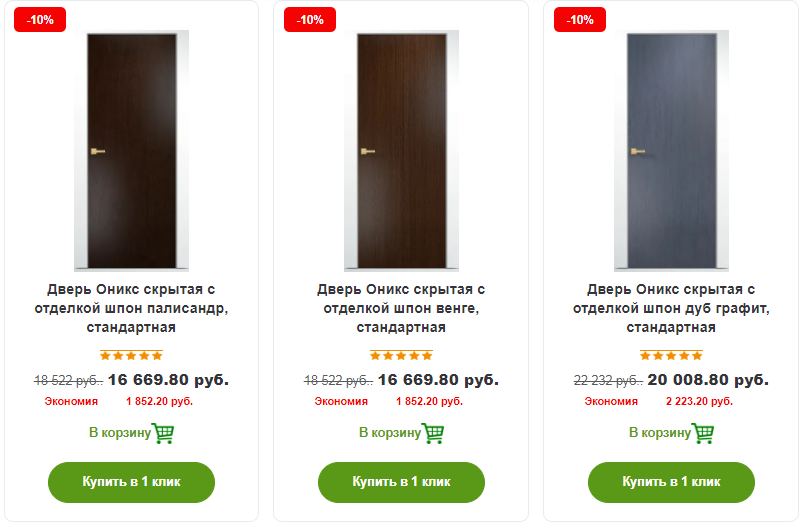Click the -10% badge on the palisander door
Viewport: 803px width, 525px height.
(40, 20)
